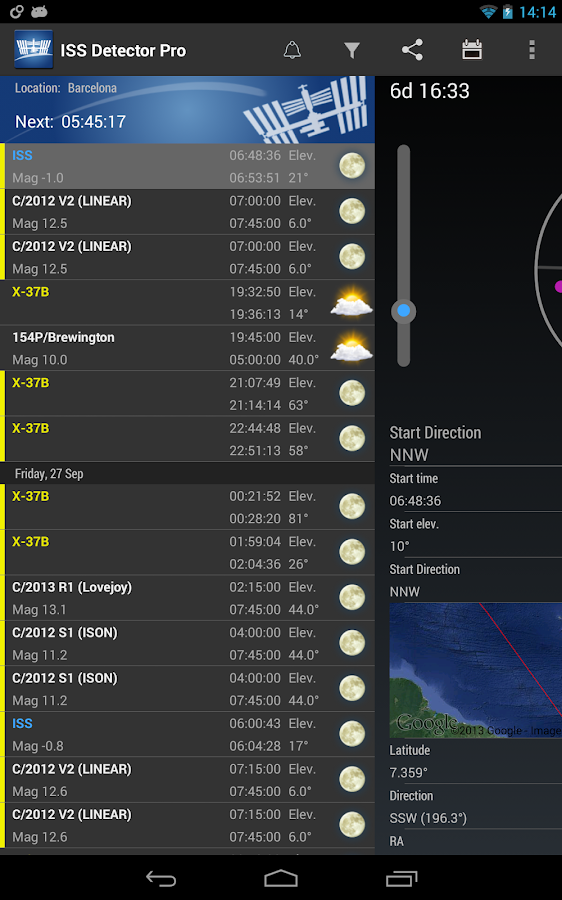
Task: Tap the space station graphic in banner
Action: (x=307, y=112)
